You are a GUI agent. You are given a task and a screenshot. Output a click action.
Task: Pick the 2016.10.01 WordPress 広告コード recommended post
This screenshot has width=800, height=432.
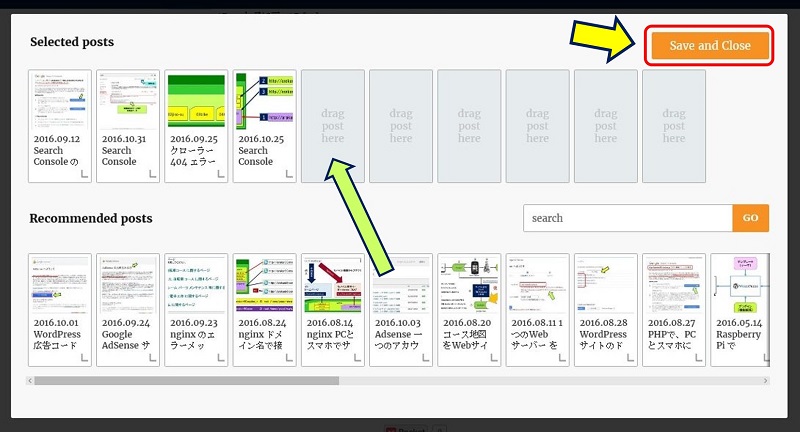click(60, 310)
